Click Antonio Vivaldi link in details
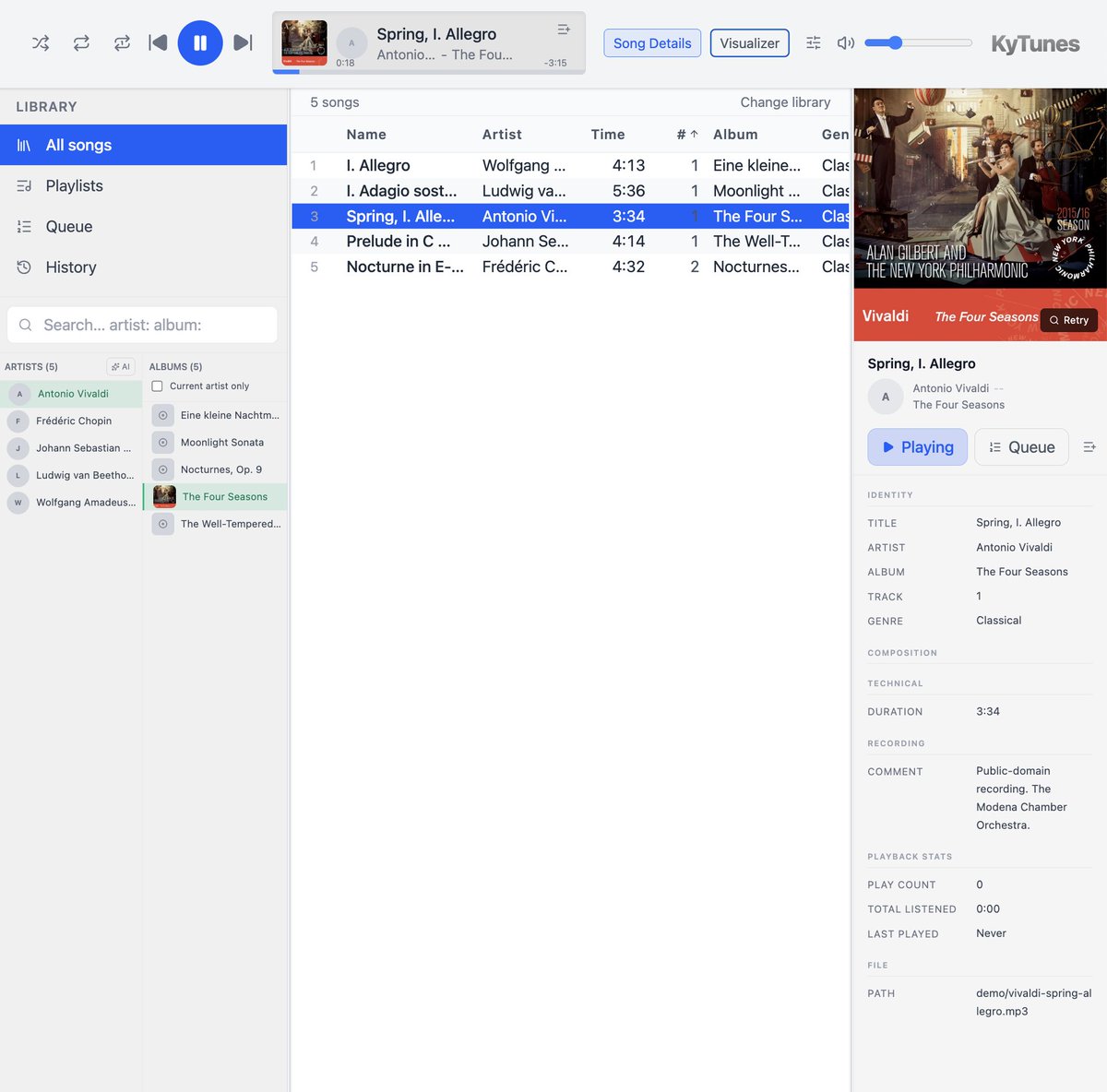 pyautogui.click(x=950, y=388)
